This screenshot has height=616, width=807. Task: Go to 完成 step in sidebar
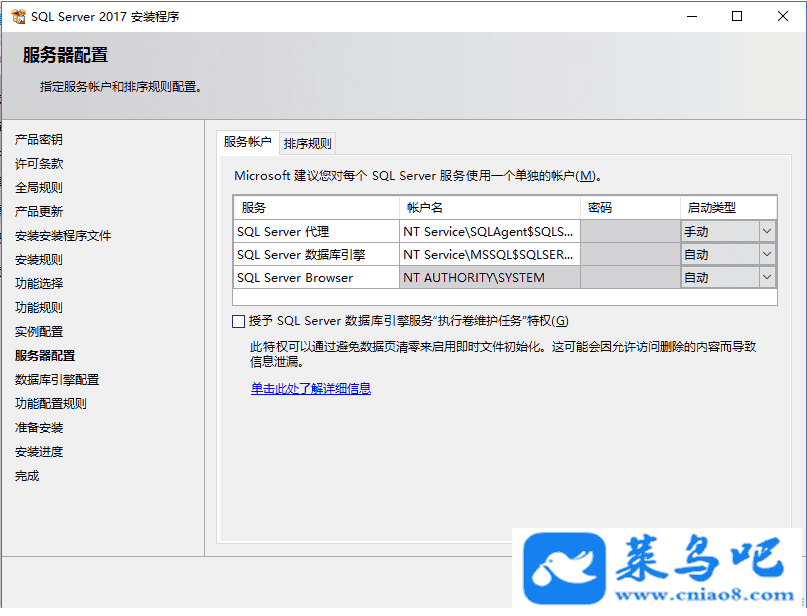(27, 476)
